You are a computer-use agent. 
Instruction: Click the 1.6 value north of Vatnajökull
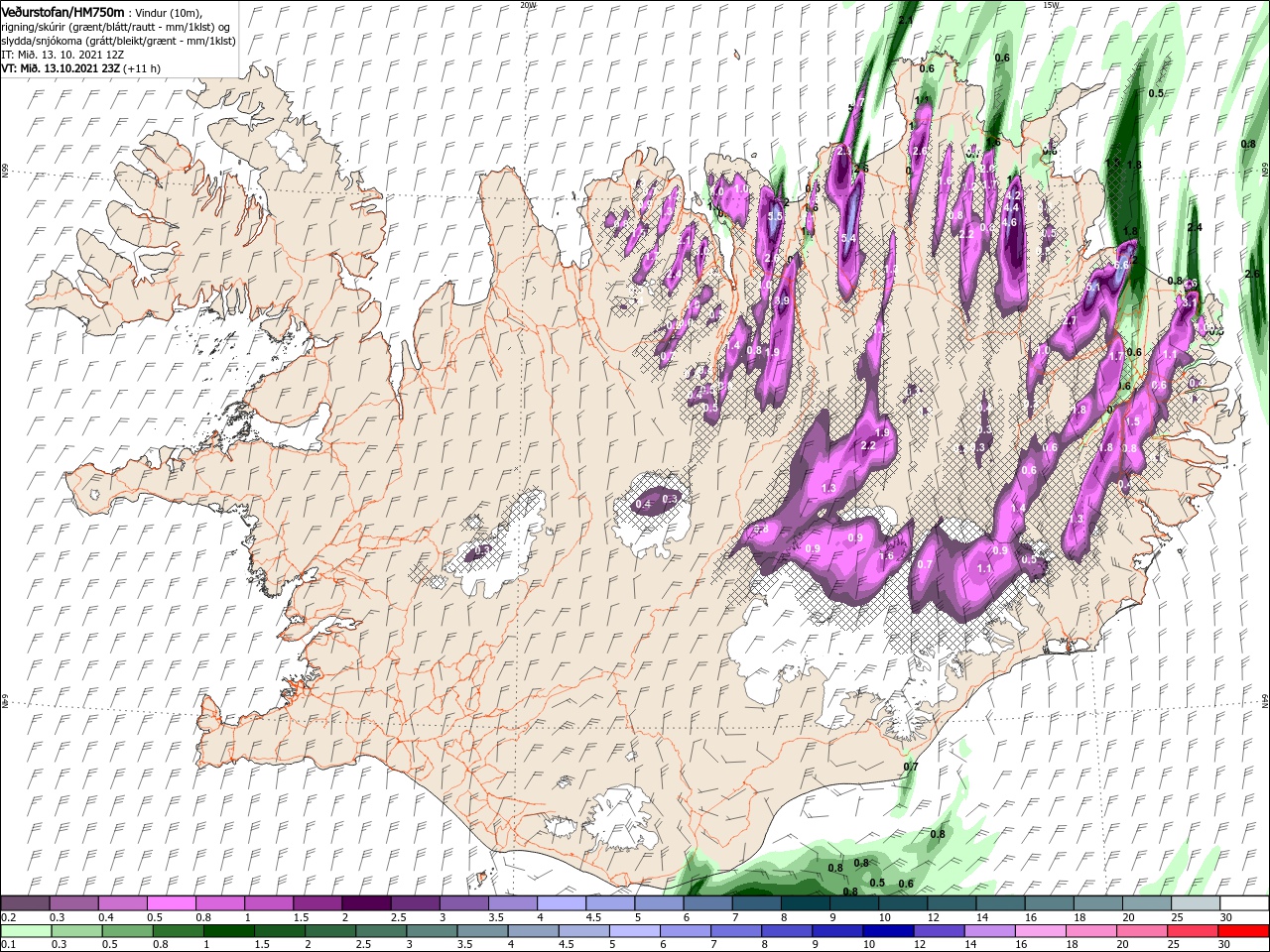click(887, 556)
